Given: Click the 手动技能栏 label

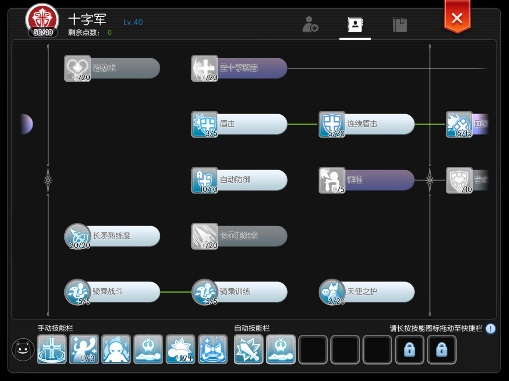Looking at the screenshot, I should [55, 328].
